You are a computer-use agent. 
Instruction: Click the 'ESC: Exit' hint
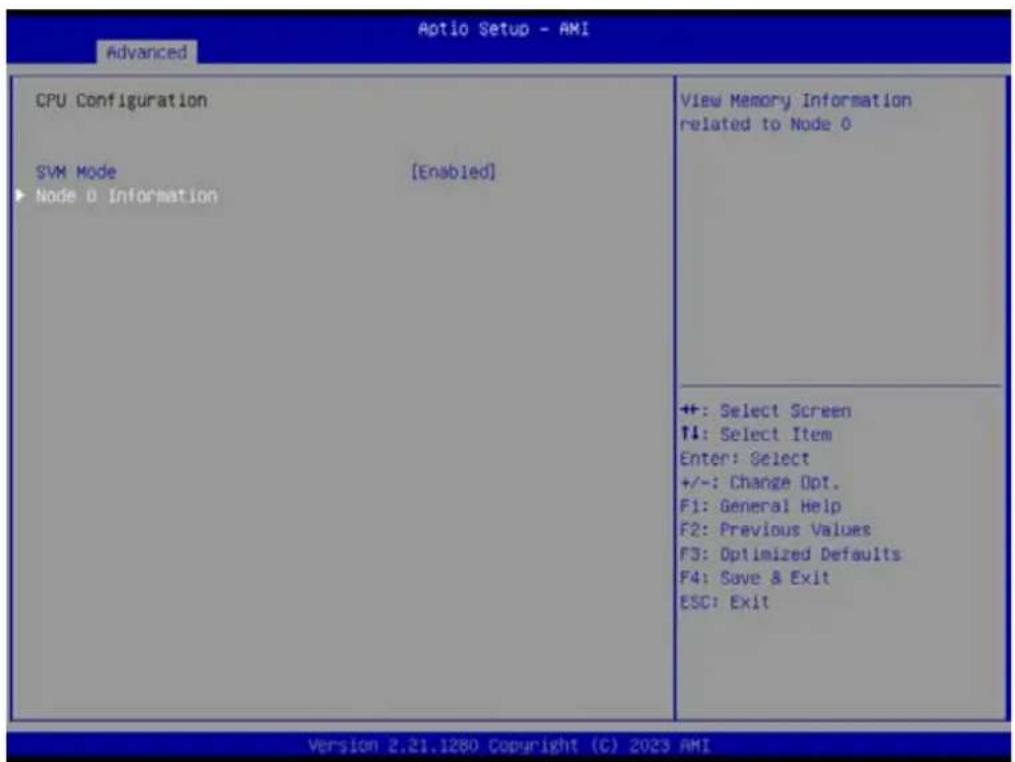click(725, 602)
